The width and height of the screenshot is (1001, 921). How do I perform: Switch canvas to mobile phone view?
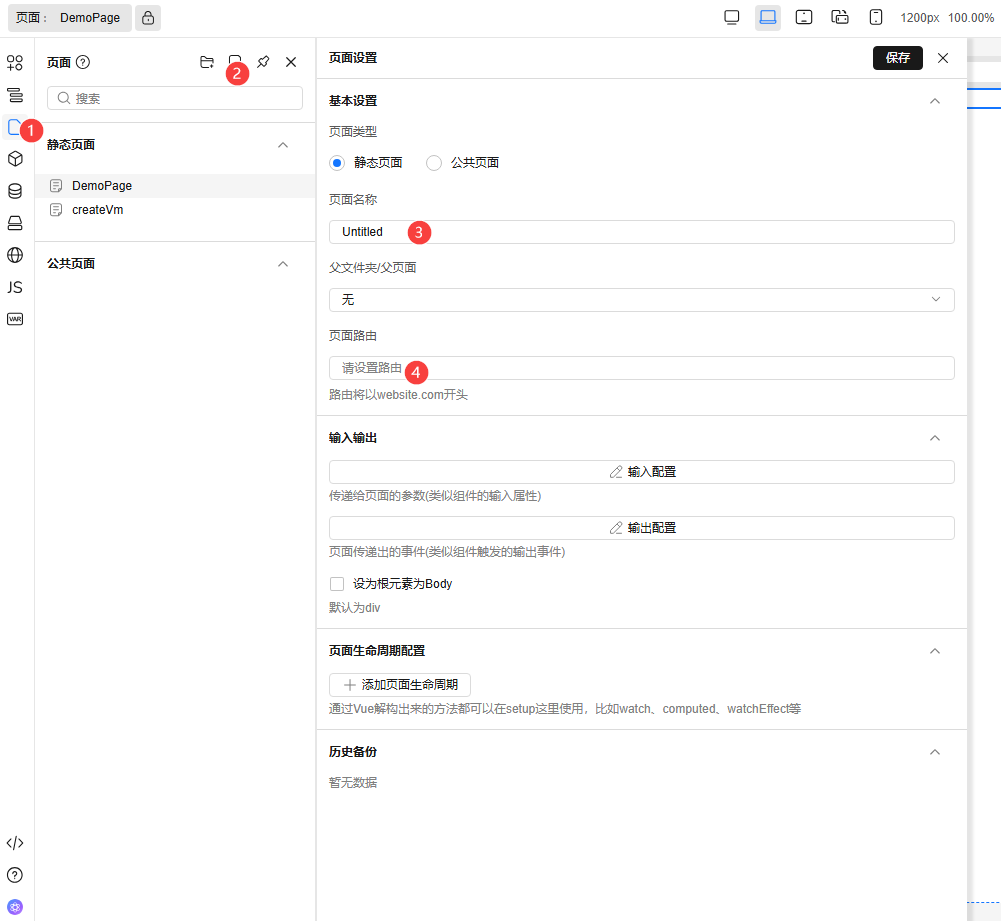[876, 17]
